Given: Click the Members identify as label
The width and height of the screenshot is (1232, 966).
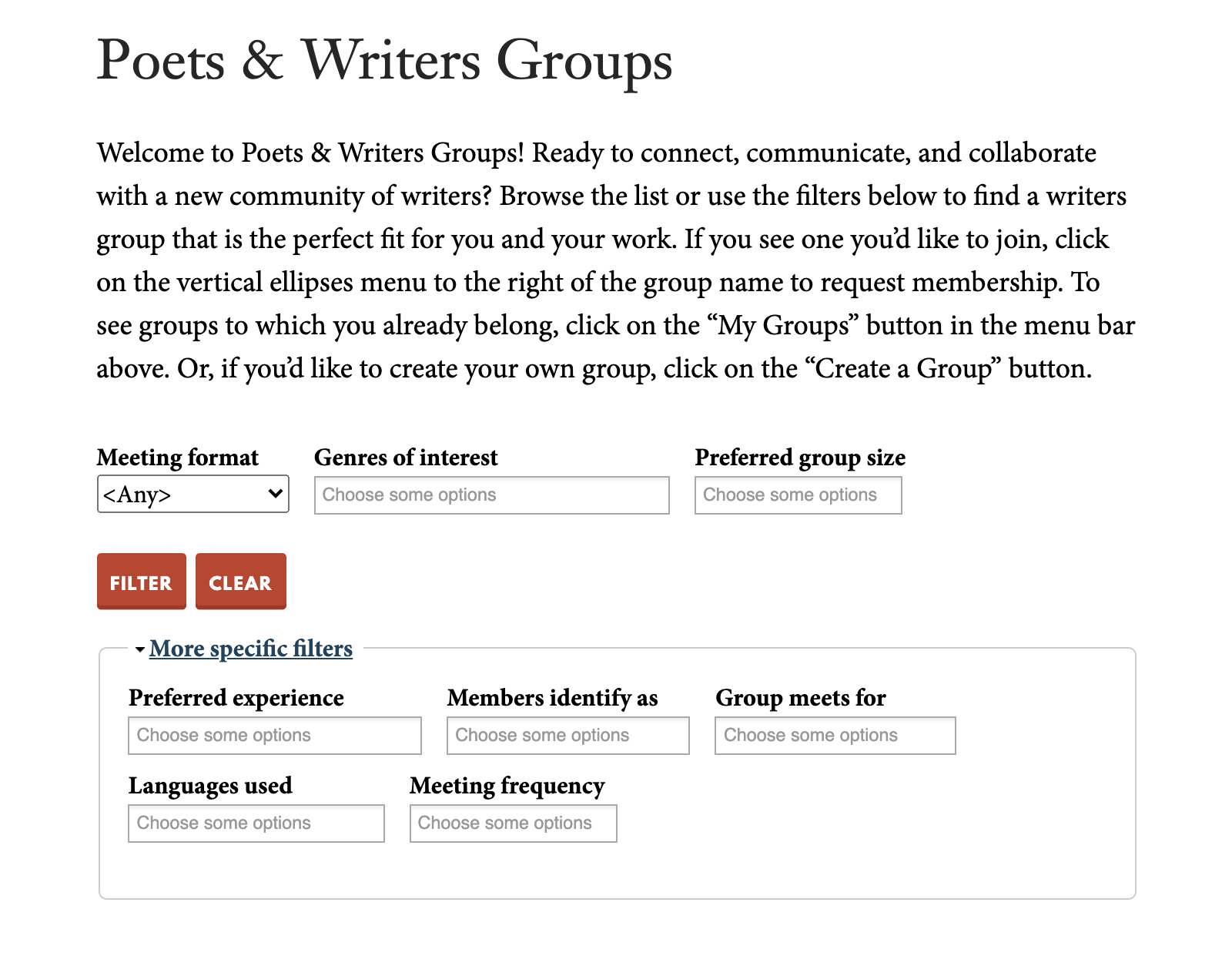Looking at the screenshot, I should 552,698.
